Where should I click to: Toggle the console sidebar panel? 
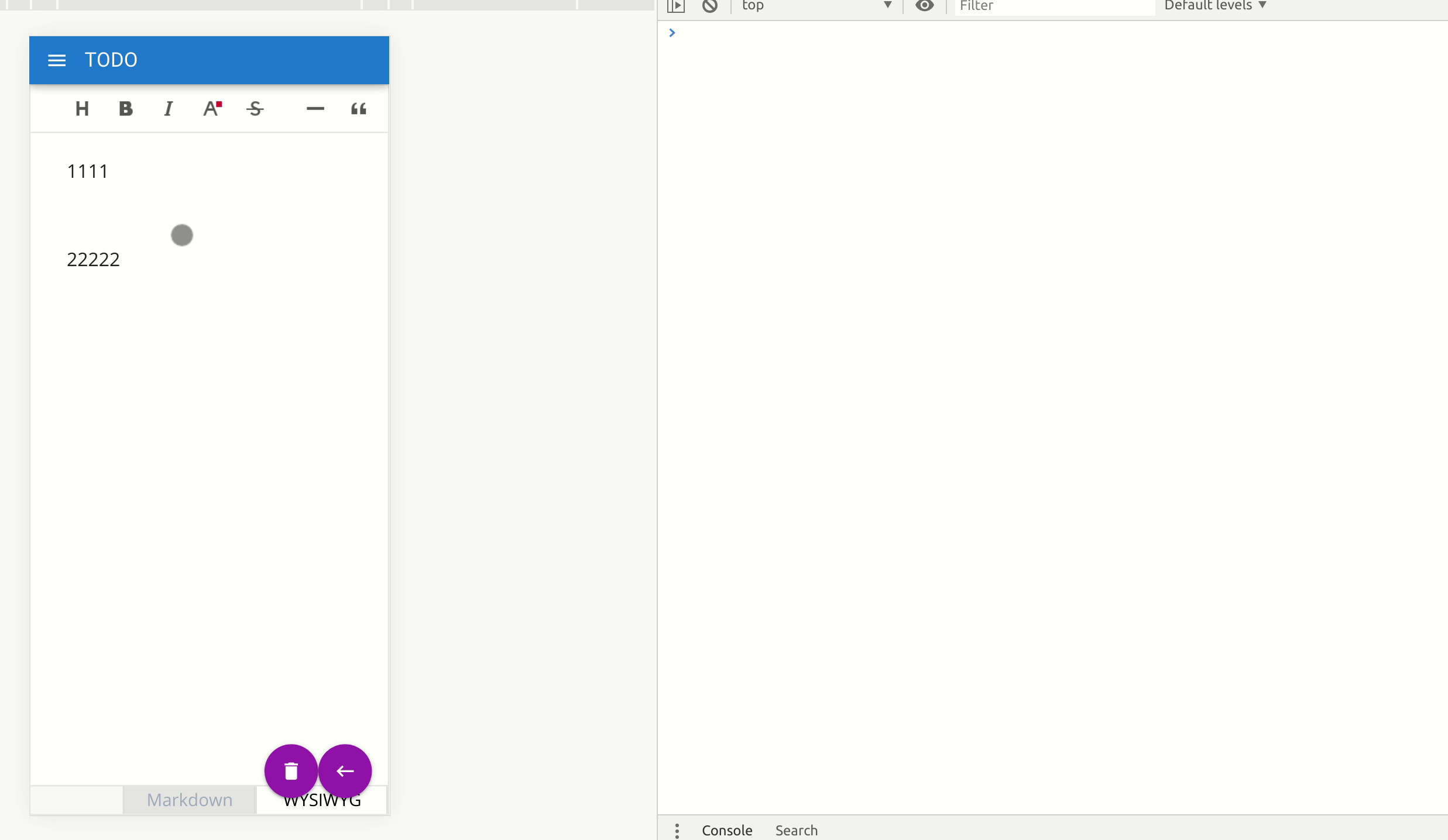tap(676, 6)
